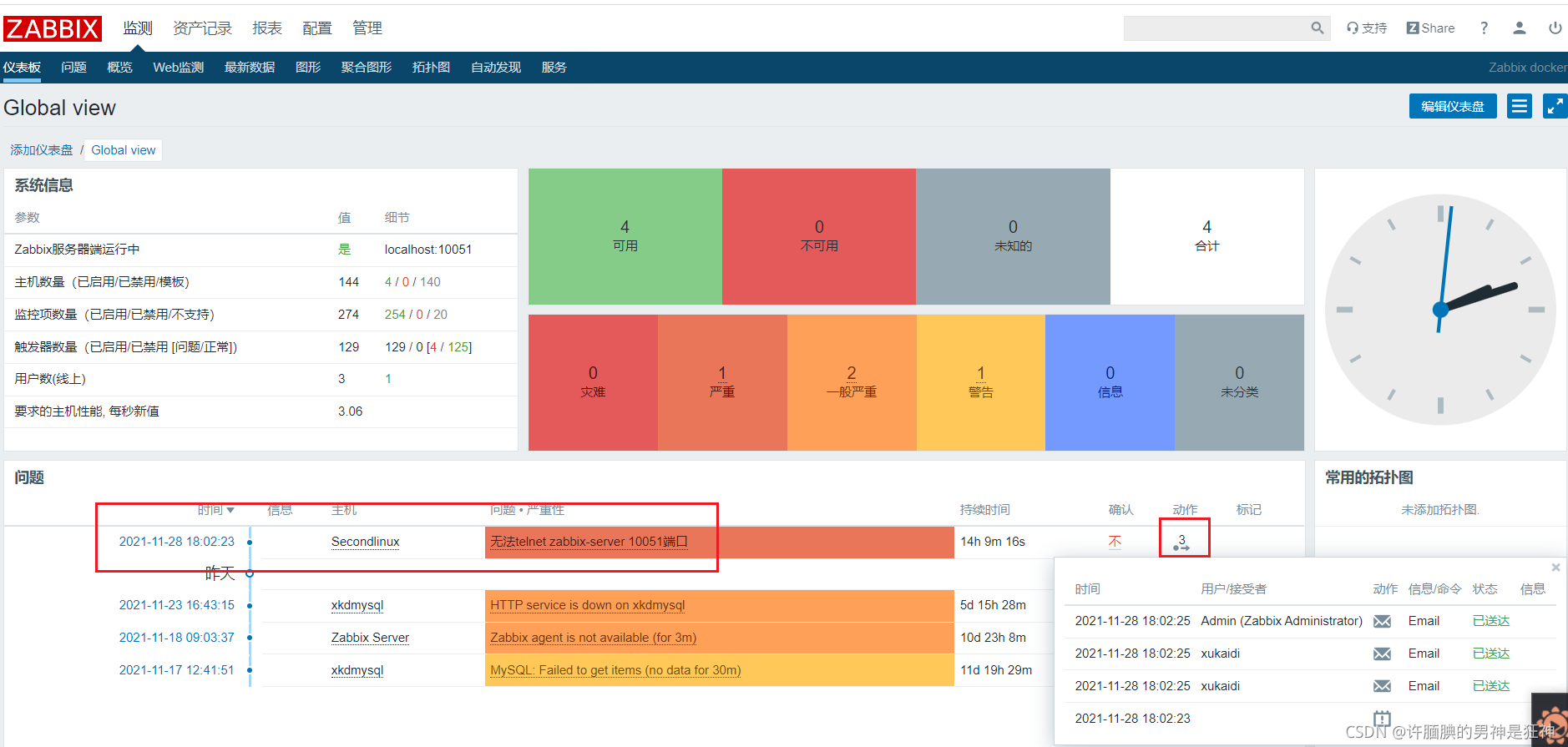Image resolution: width=1568 pixels, height=747 pixels.
Task: Open the user profile icon
Action: [x=1520, y=28]
